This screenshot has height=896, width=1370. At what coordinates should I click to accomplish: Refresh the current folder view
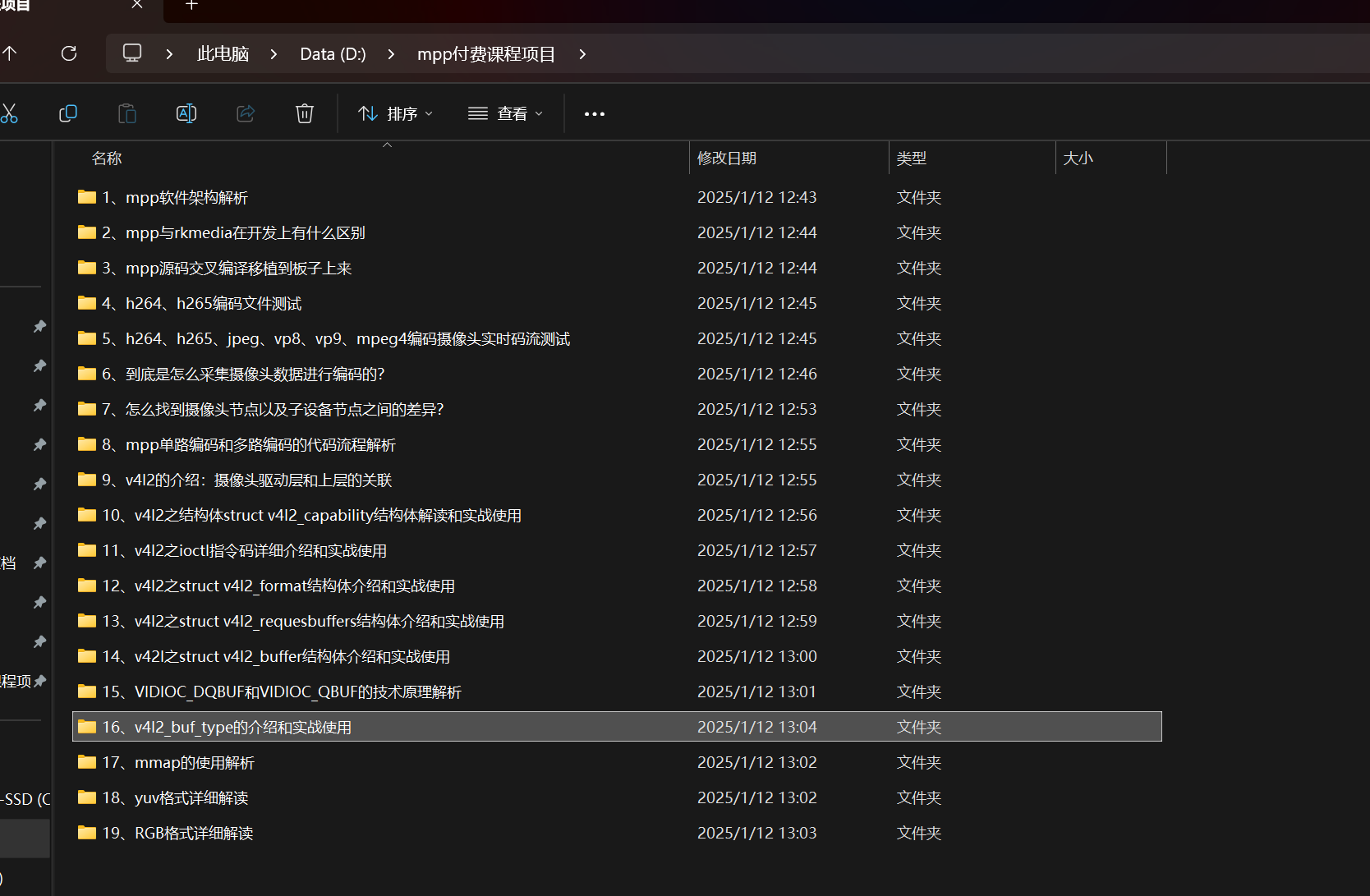[x=69, y=53]
